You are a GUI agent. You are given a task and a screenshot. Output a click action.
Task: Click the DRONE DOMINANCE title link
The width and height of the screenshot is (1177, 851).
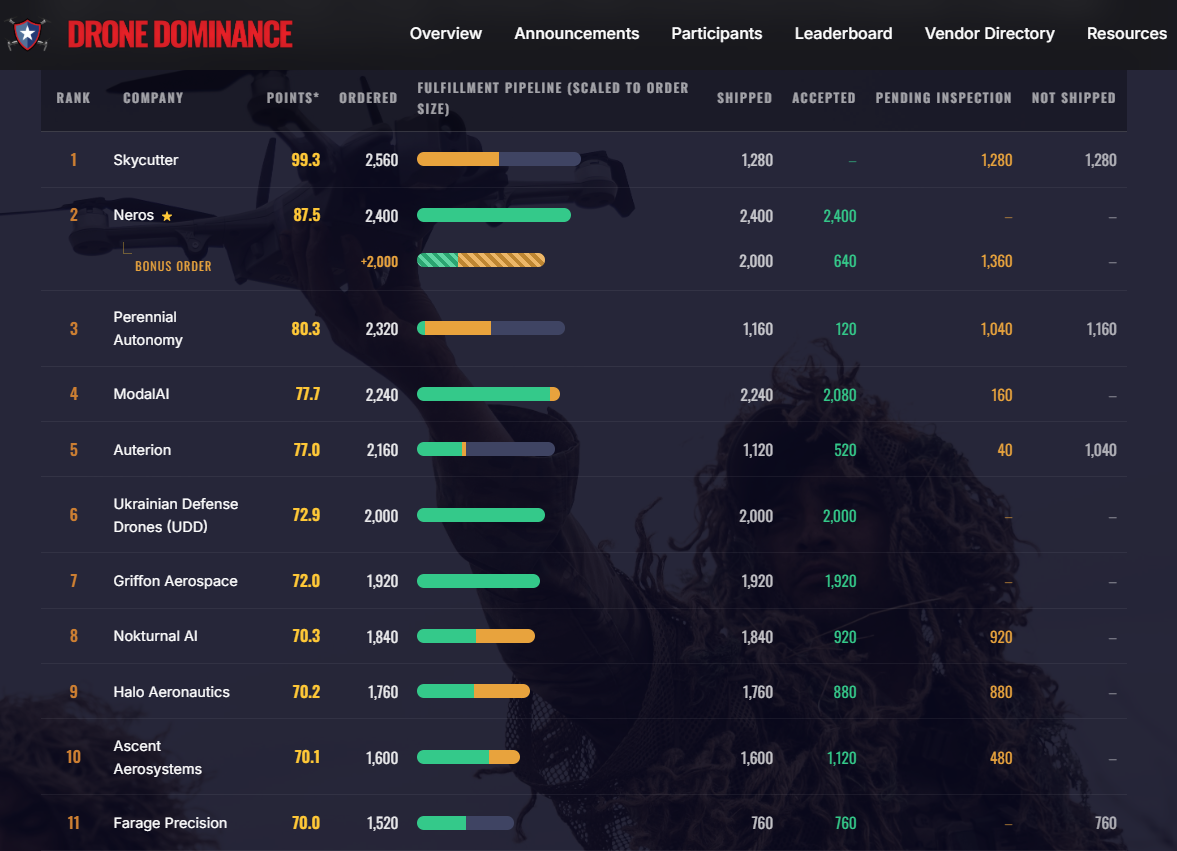pos(180,35)
